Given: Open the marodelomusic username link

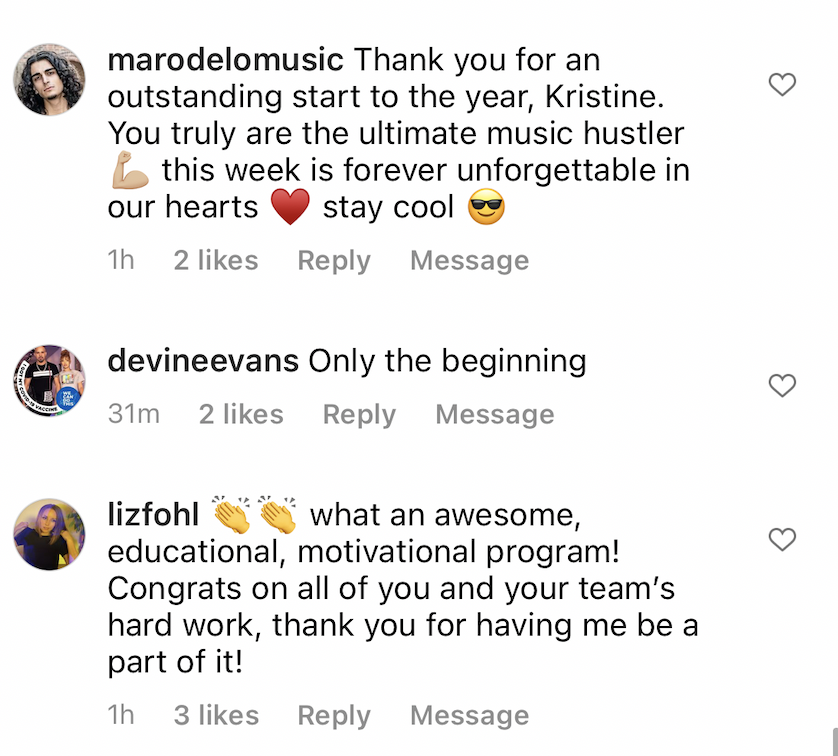Looking at the screenshot, I should click(x=225, y=59).
